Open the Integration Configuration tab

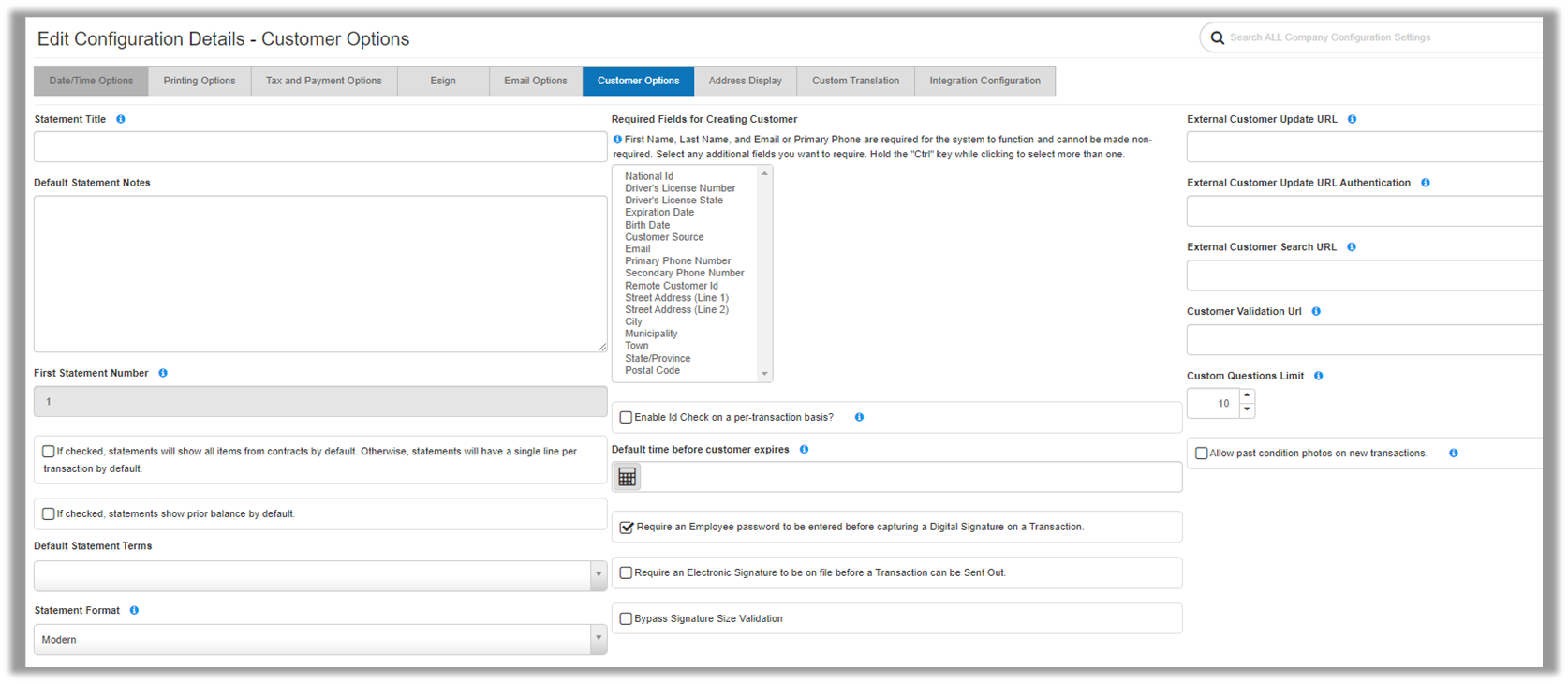tap(984, 81)
